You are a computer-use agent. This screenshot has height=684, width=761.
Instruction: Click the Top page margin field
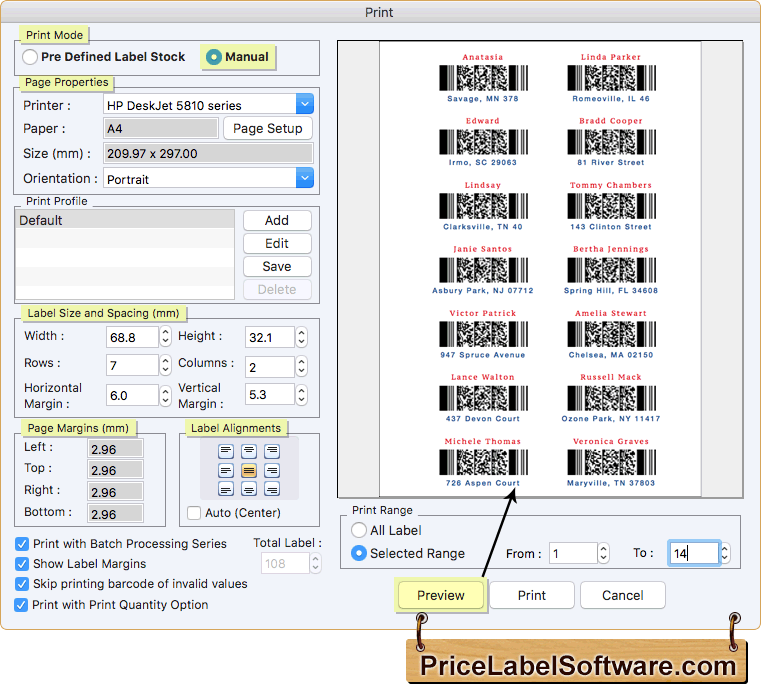(x=115, y=469)
